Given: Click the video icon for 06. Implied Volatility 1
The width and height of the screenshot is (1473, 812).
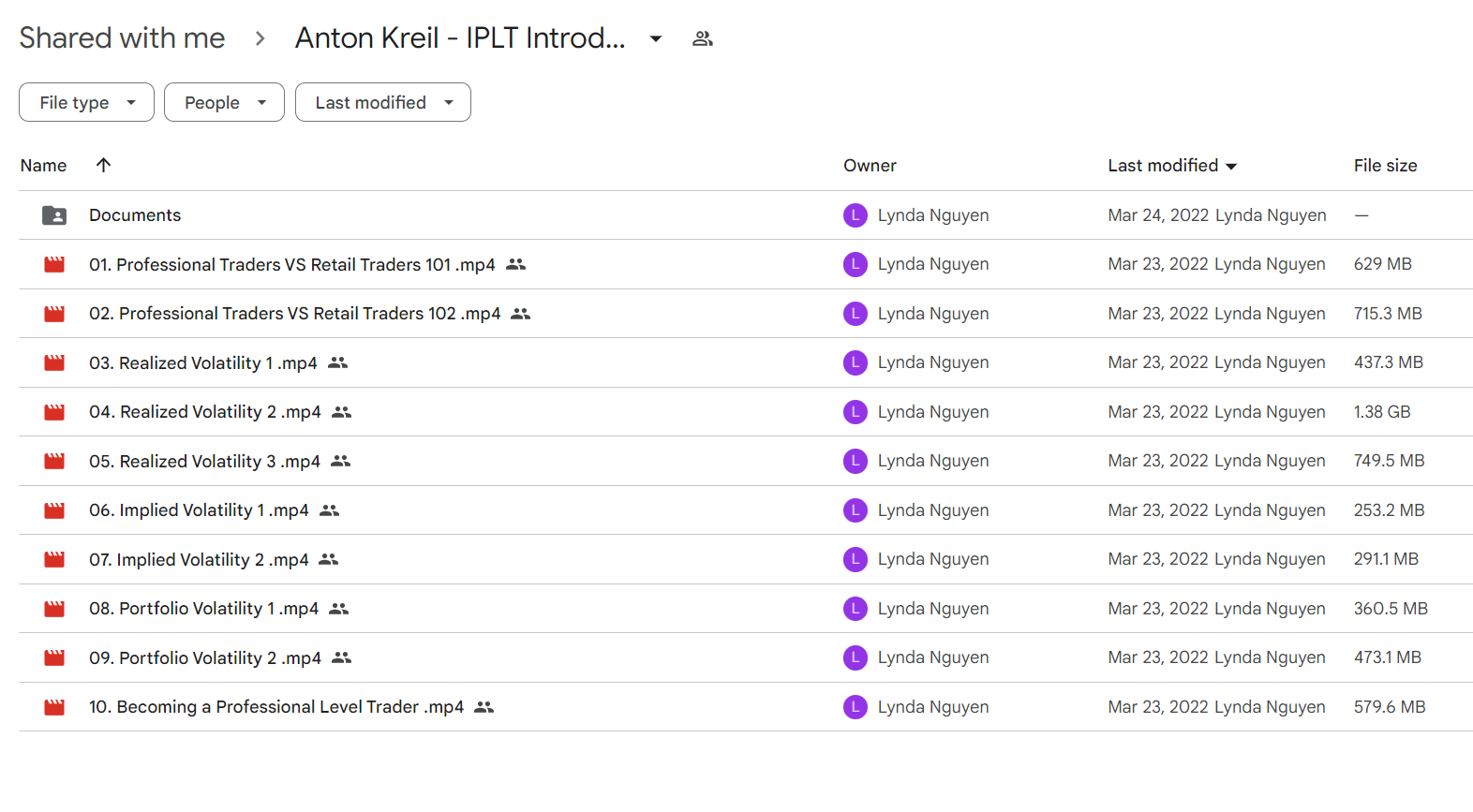Looking at the screenshot, I should tap(54, 510).
